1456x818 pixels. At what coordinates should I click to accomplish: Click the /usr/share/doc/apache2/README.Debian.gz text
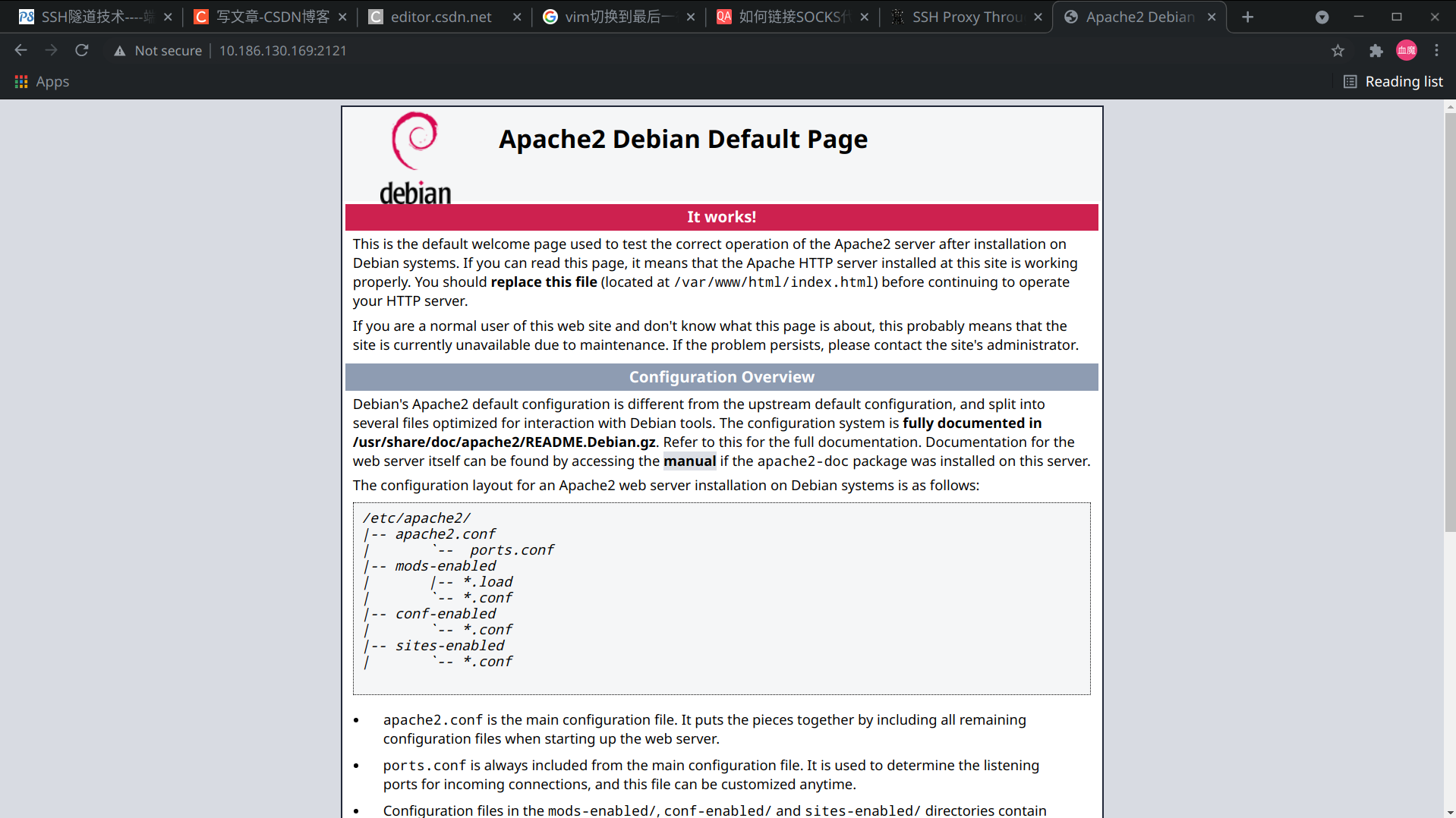coord(504,442)
